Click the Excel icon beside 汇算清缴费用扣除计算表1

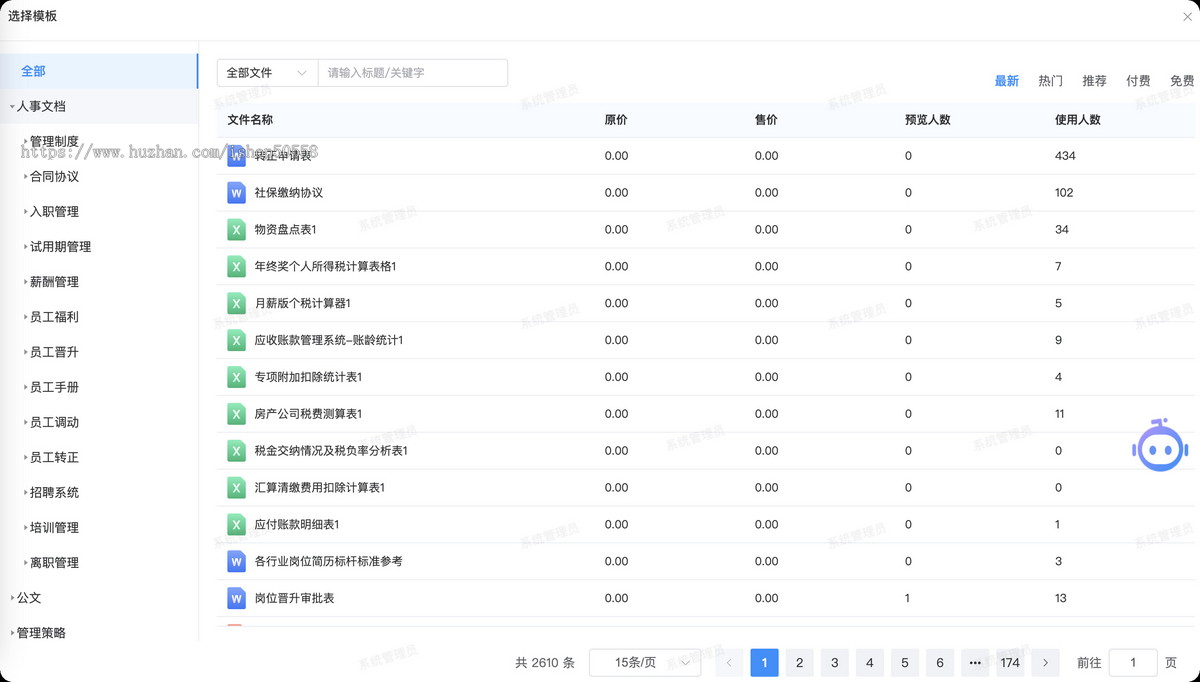(x=237, y=488)
